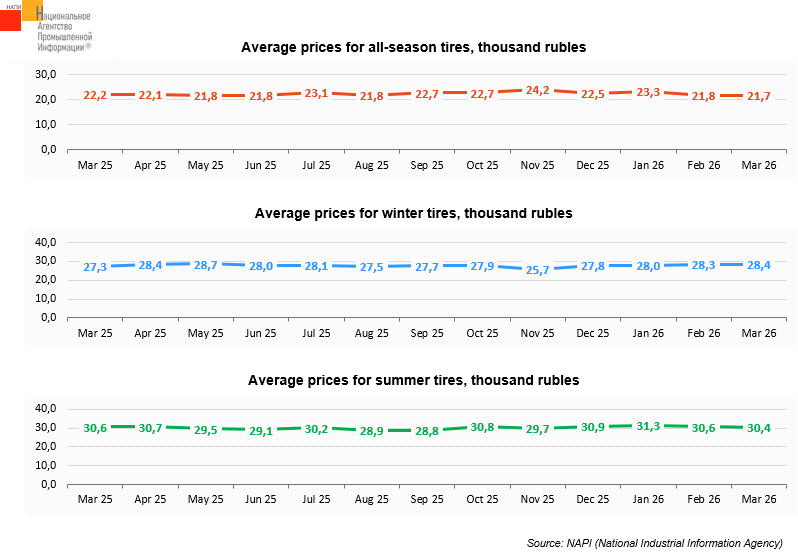This screenshot has width=798, height=556.
Task: Click the 30,0 y-axis label on all-season chart
Action: pyautogui.click(x=44, y=74)
